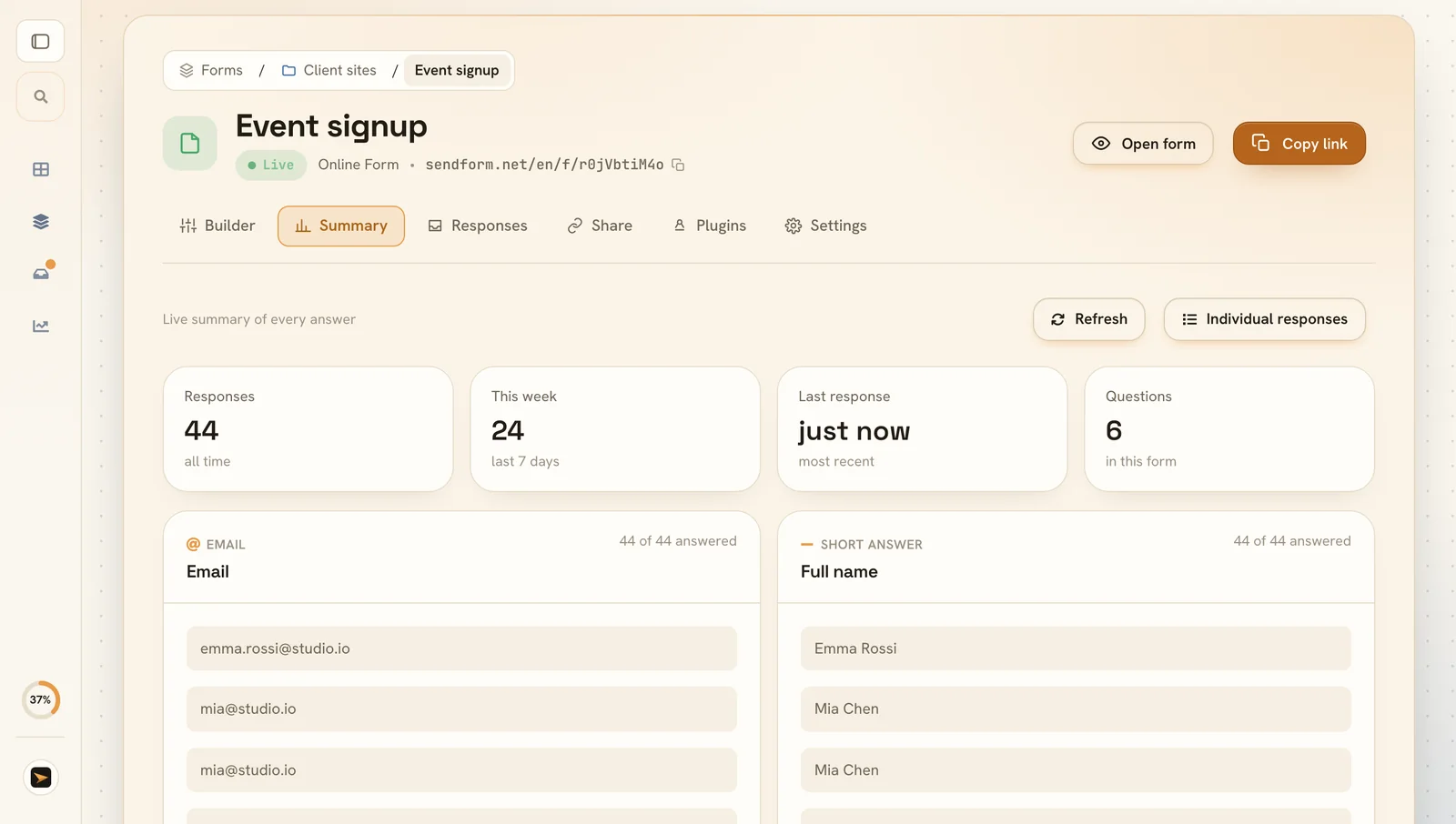Click the green form document icon
Screen dimensions: 1456x824
tap(189, 143)
